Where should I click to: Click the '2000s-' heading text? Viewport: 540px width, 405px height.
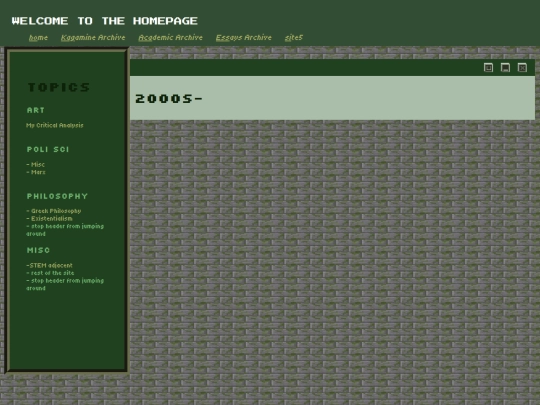pyautogui.click(x=169, y=99)
